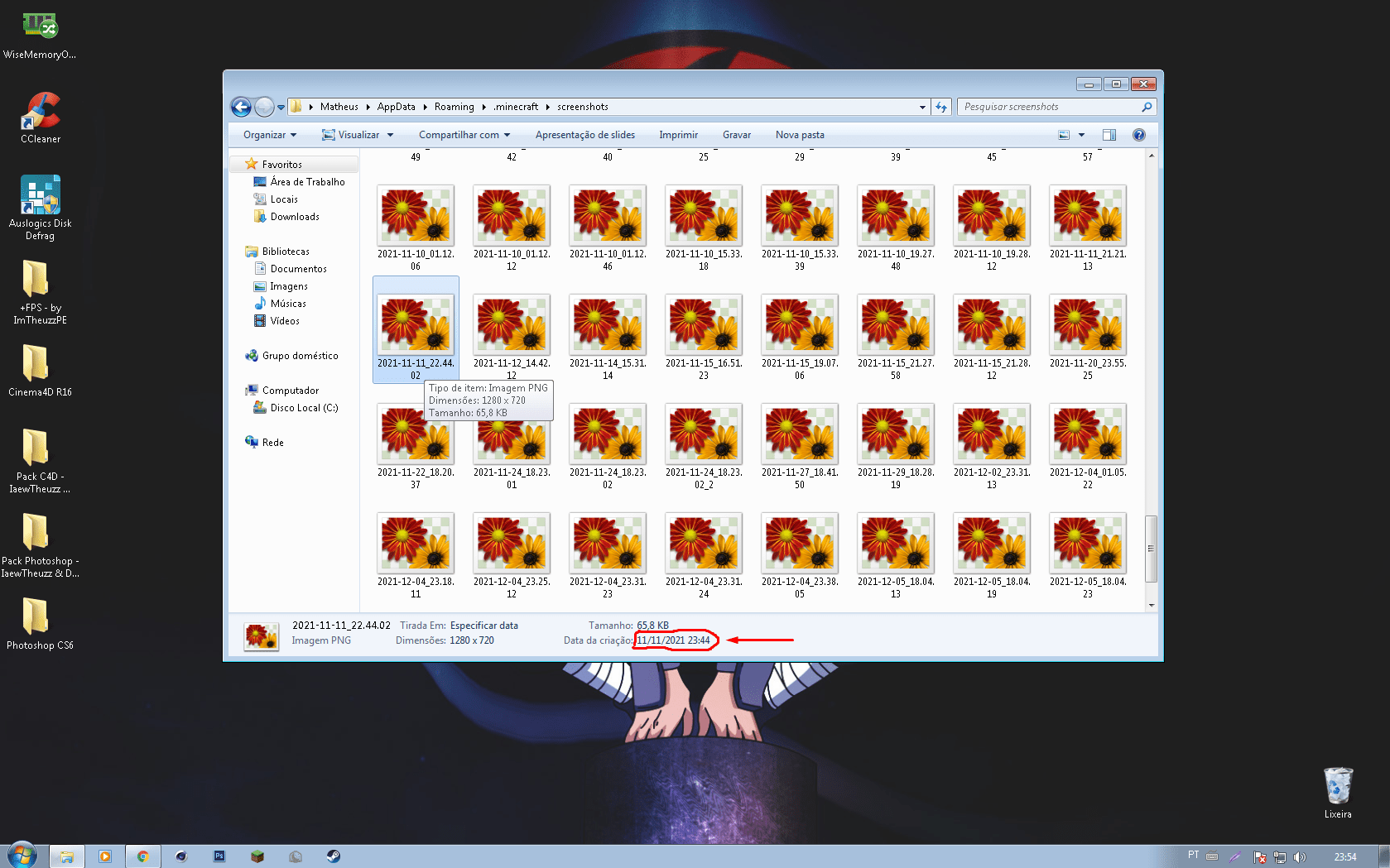The image size is (1390, 868).
Task: Click the Refresh button beside the address bar
Action: coord(941,107)
